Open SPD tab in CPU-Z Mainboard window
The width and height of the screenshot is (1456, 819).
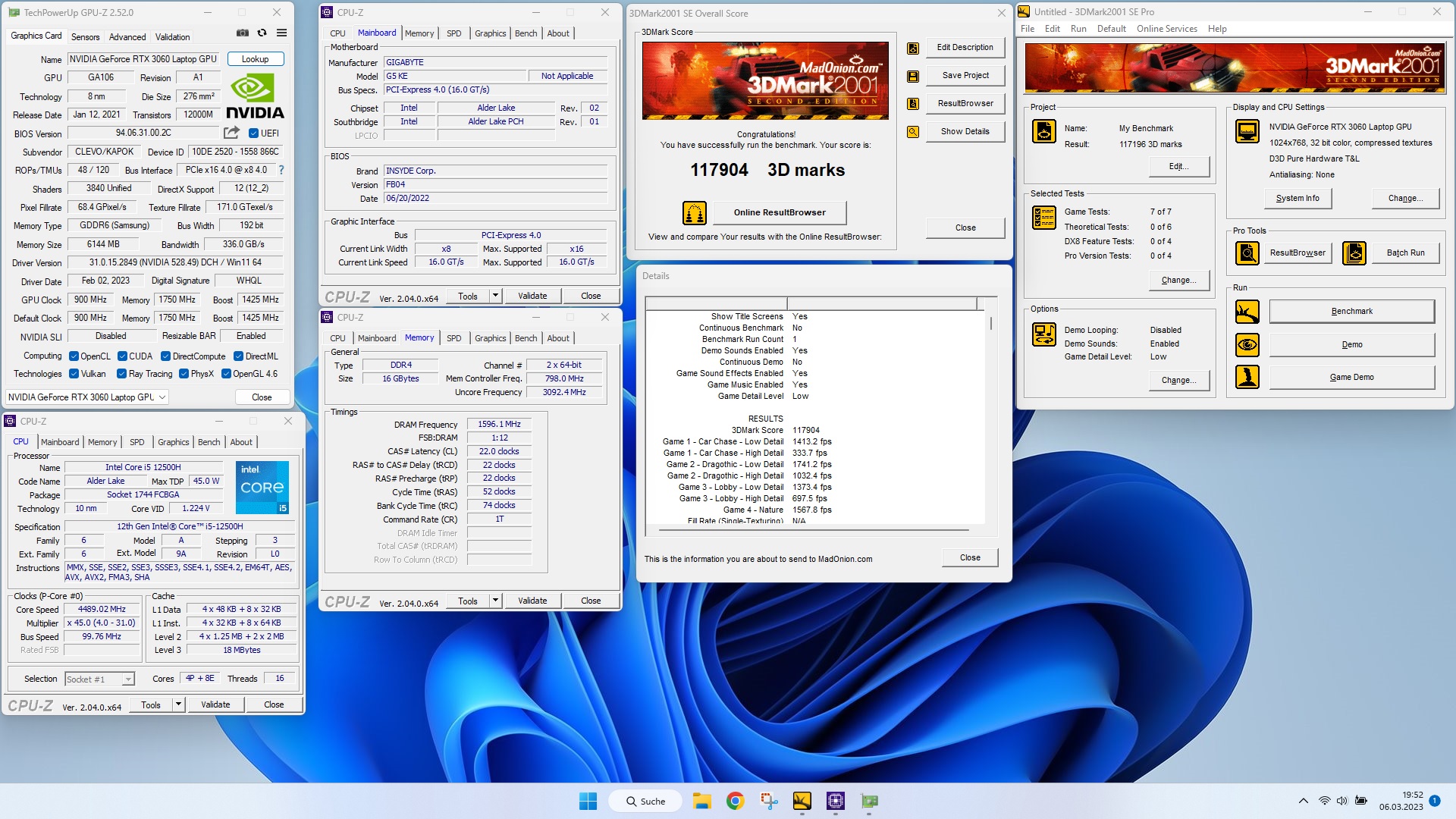click(x=453, y=33)
